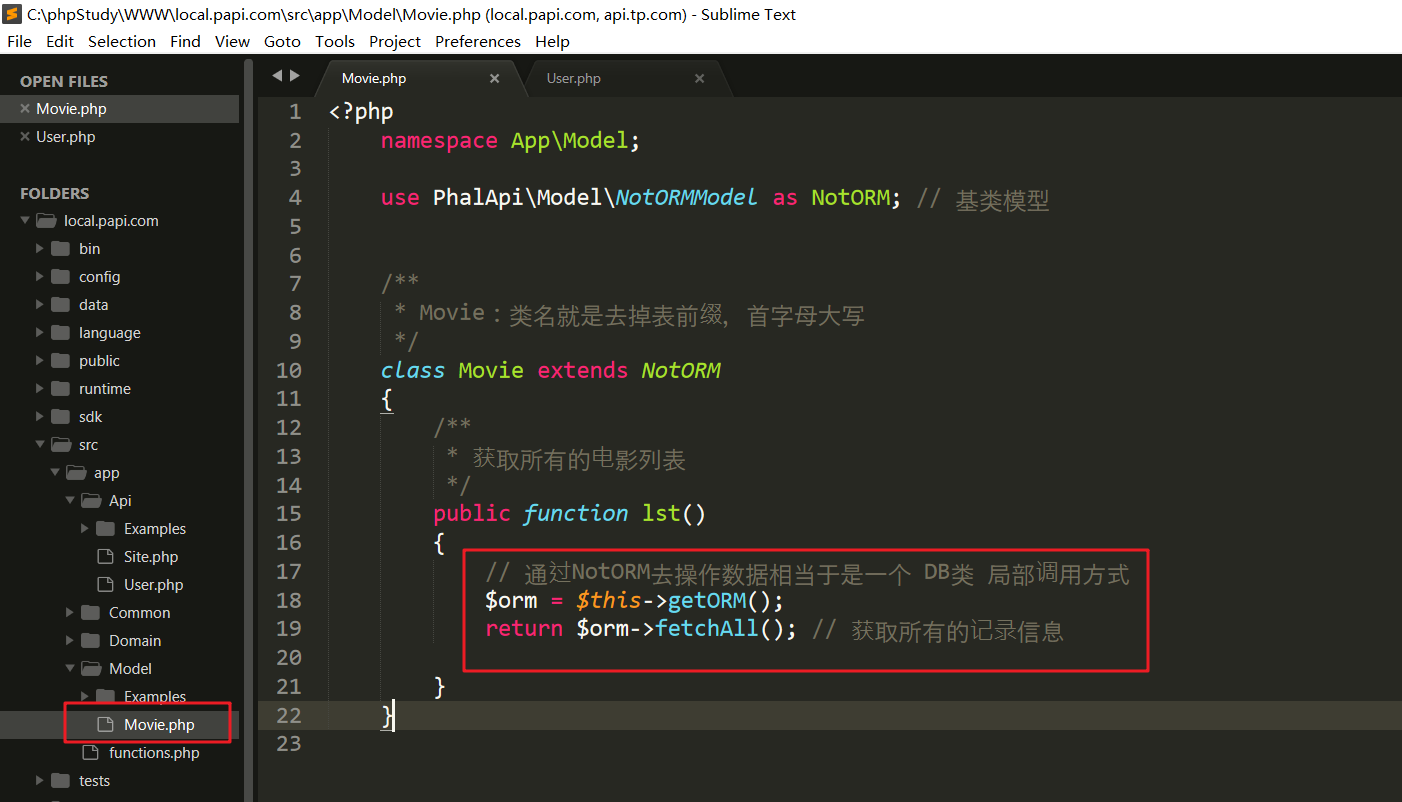Click the Common folder icon
This screenshot has height=802, width=1402.
[90, 613]
